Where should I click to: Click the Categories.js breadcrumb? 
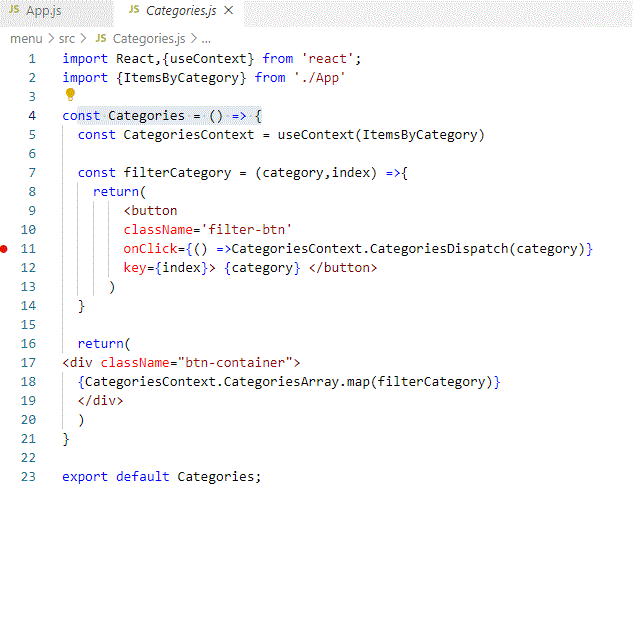click(149, 39)
